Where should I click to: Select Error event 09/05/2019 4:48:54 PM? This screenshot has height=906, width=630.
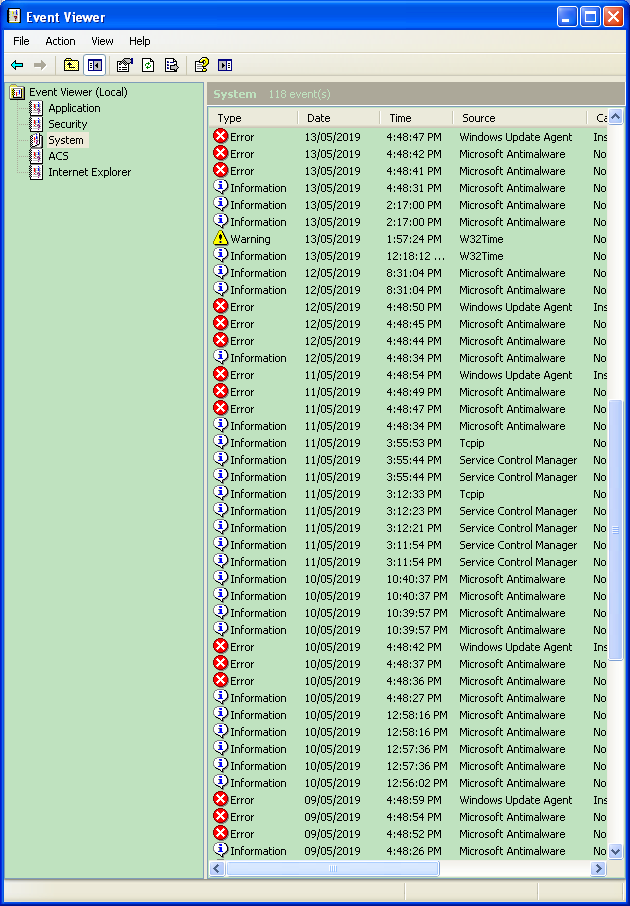pyautogui.click(x=408, y=817)
